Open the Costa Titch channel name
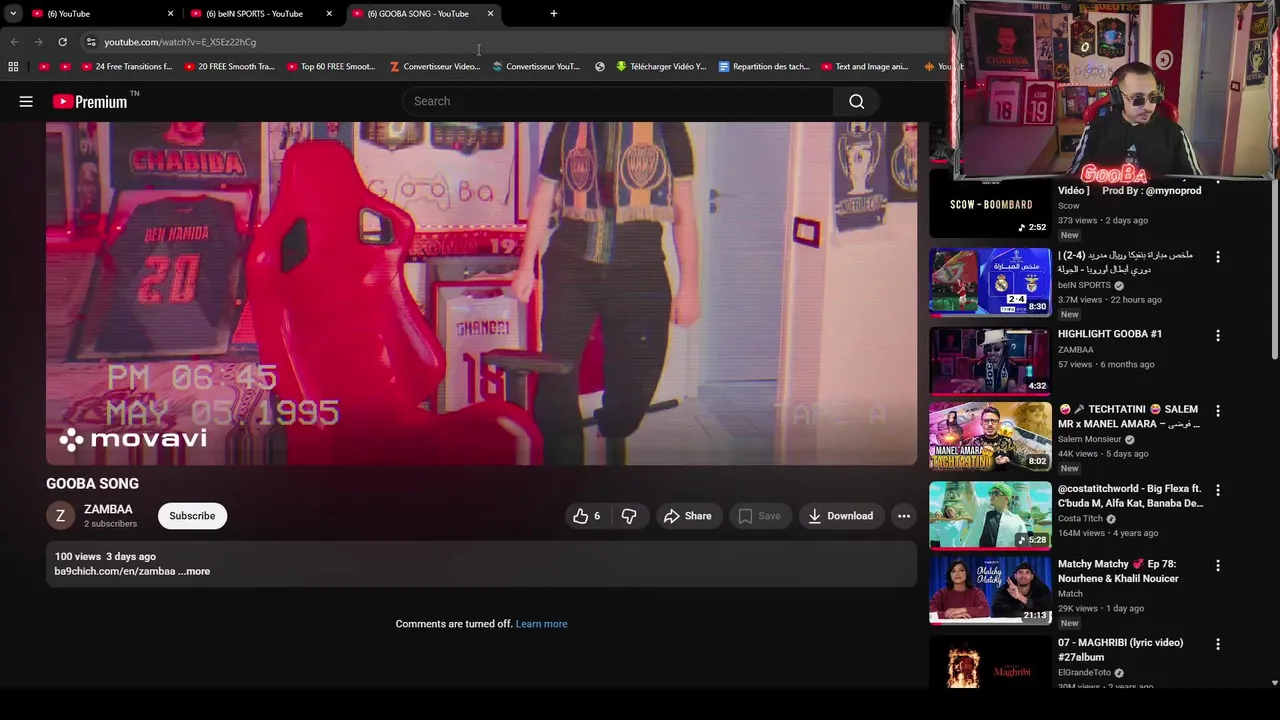The width and height of the screenshot is (1280, 720). coord(1081,519)
